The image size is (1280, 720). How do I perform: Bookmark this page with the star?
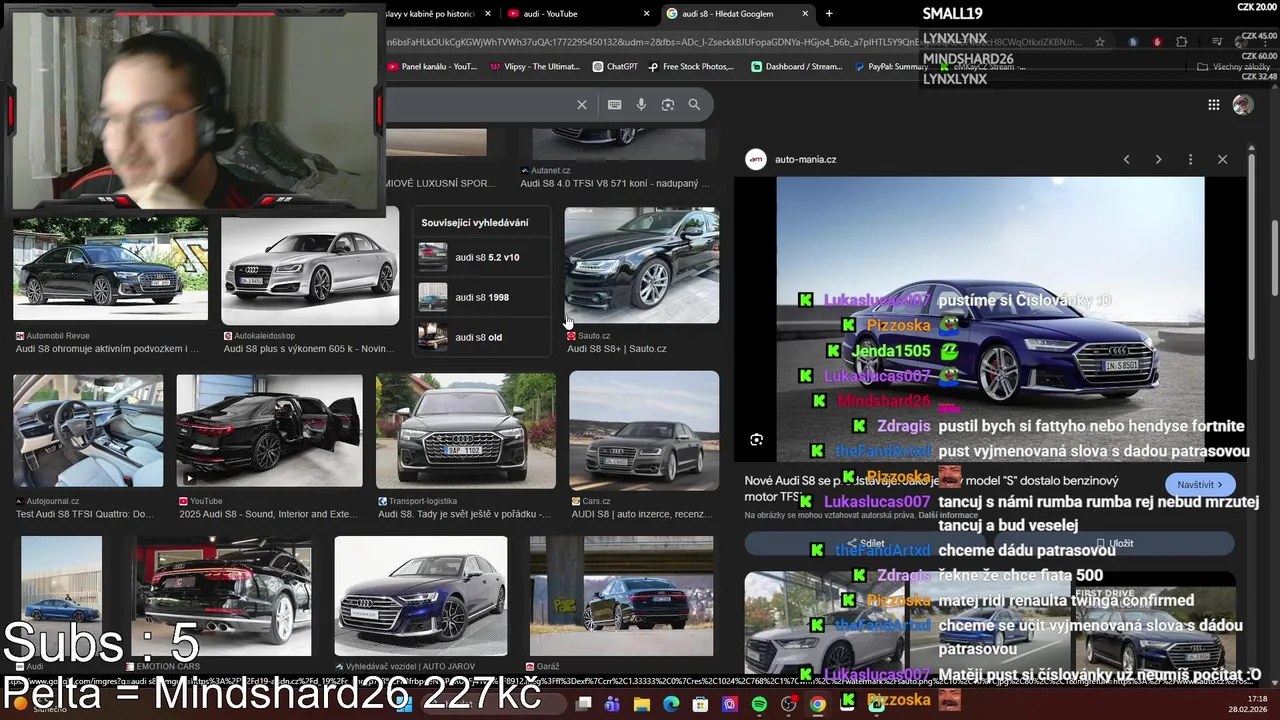coord(1100,42)
